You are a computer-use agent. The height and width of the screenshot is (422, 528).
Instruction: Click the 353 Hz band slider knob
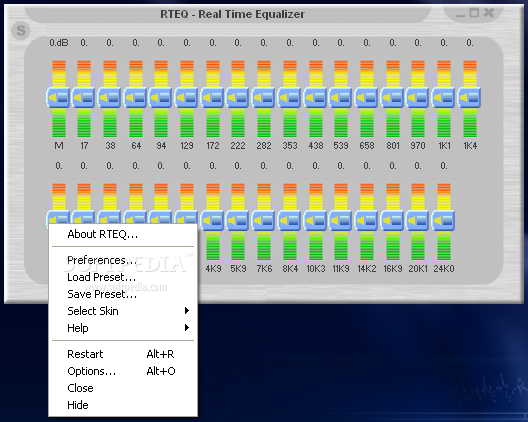pos(290,98)
